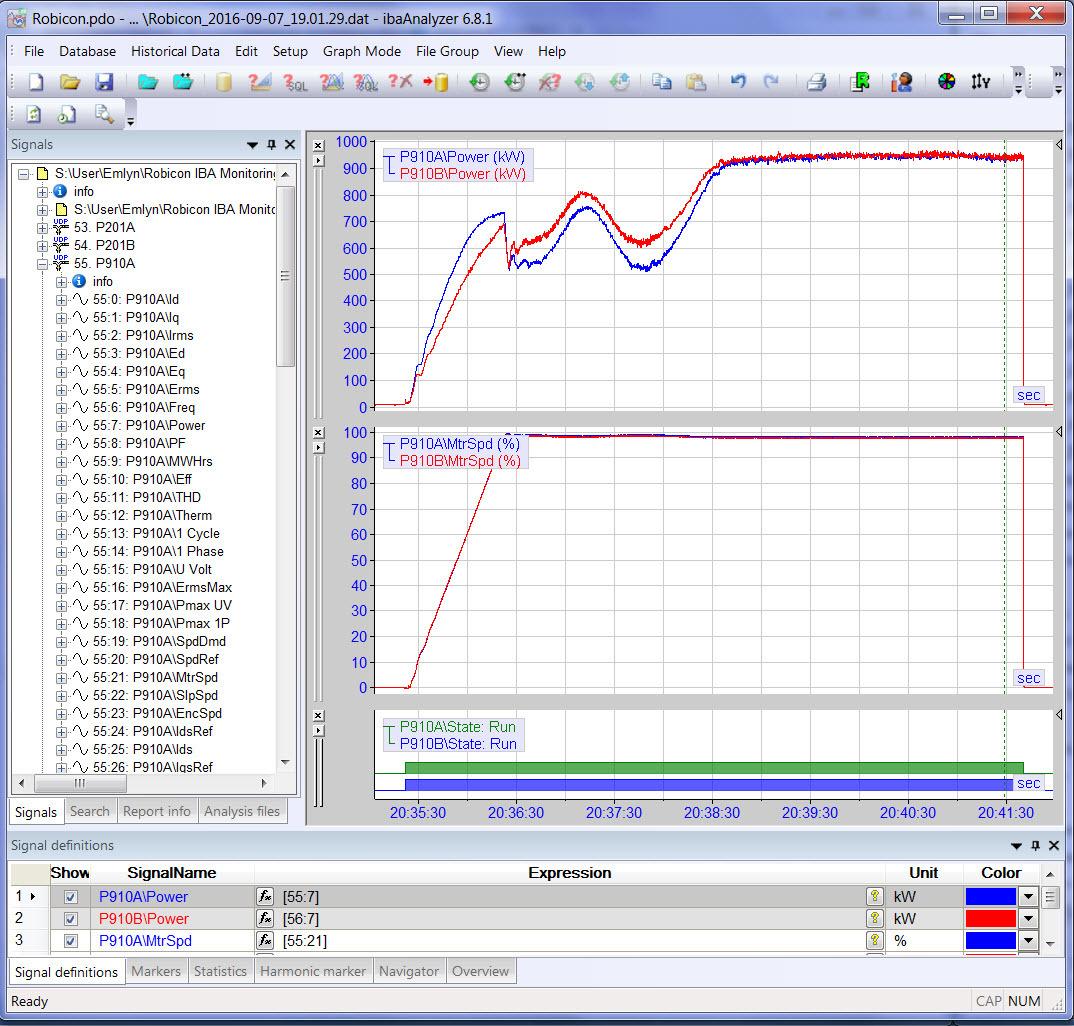Close the Signals panel
Viewport: 1074px width, 1026px height.
290,145
